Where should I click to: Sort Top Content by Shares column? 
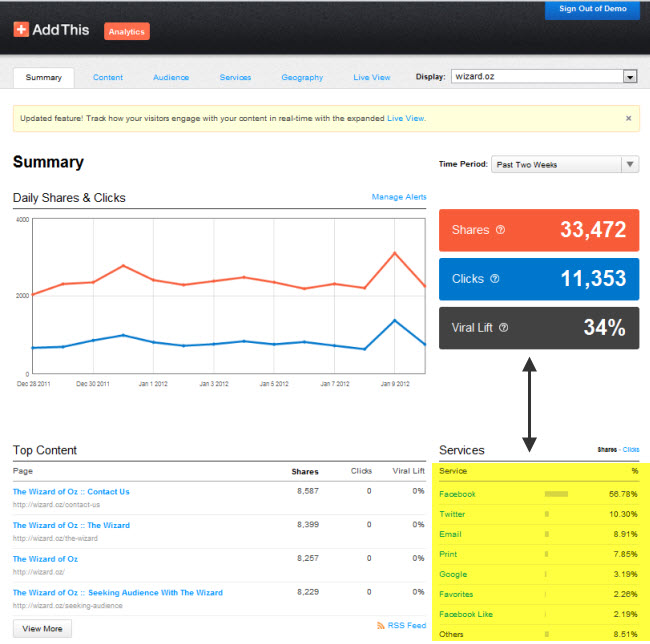pyautogui.click(x=305, y=472)
